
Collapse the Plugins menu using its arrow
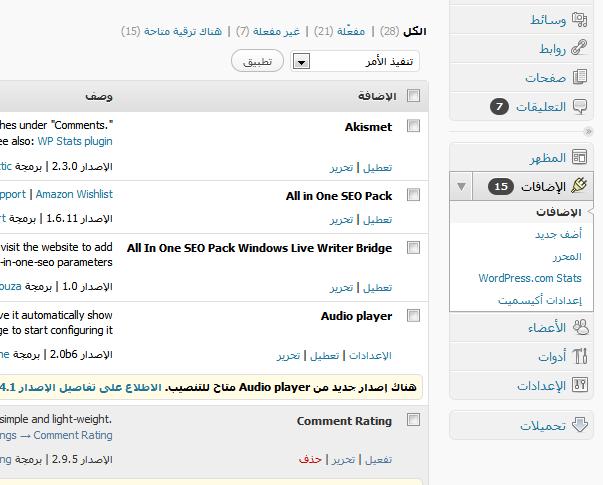coord(461,186)
